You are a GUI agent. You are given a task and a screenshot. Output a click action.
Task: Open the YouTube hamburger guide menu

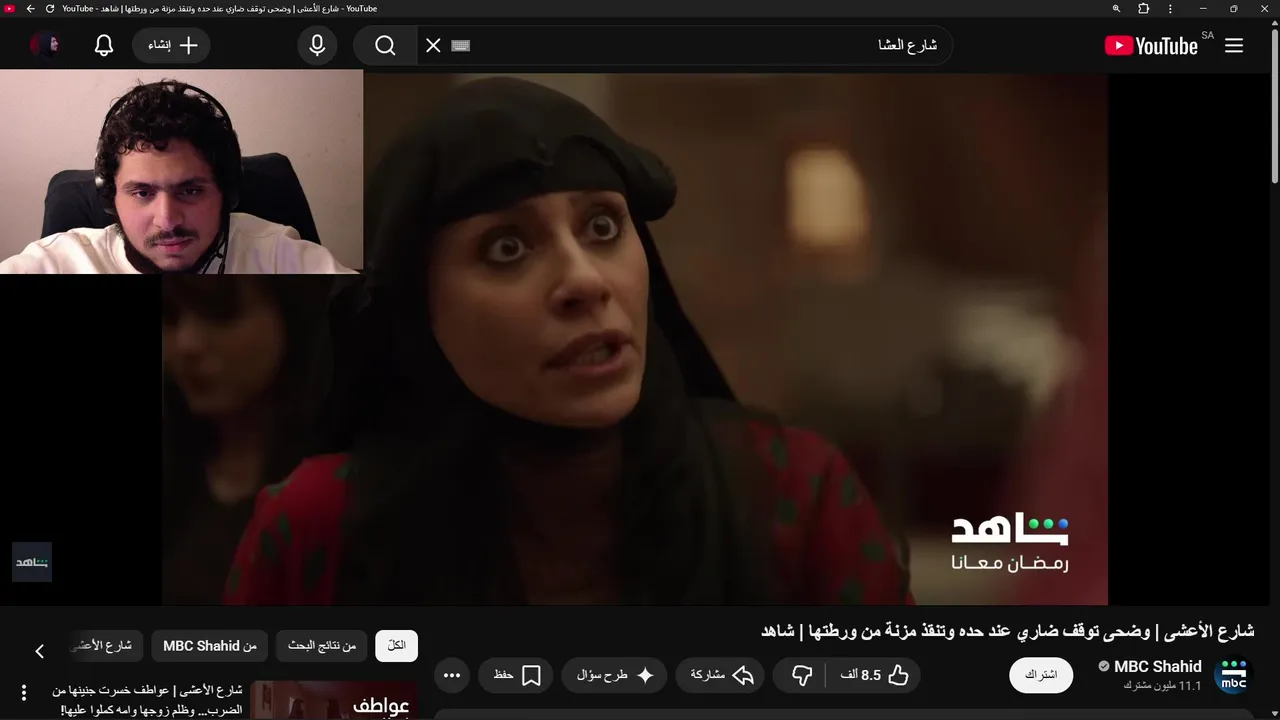click(1234, 46)
